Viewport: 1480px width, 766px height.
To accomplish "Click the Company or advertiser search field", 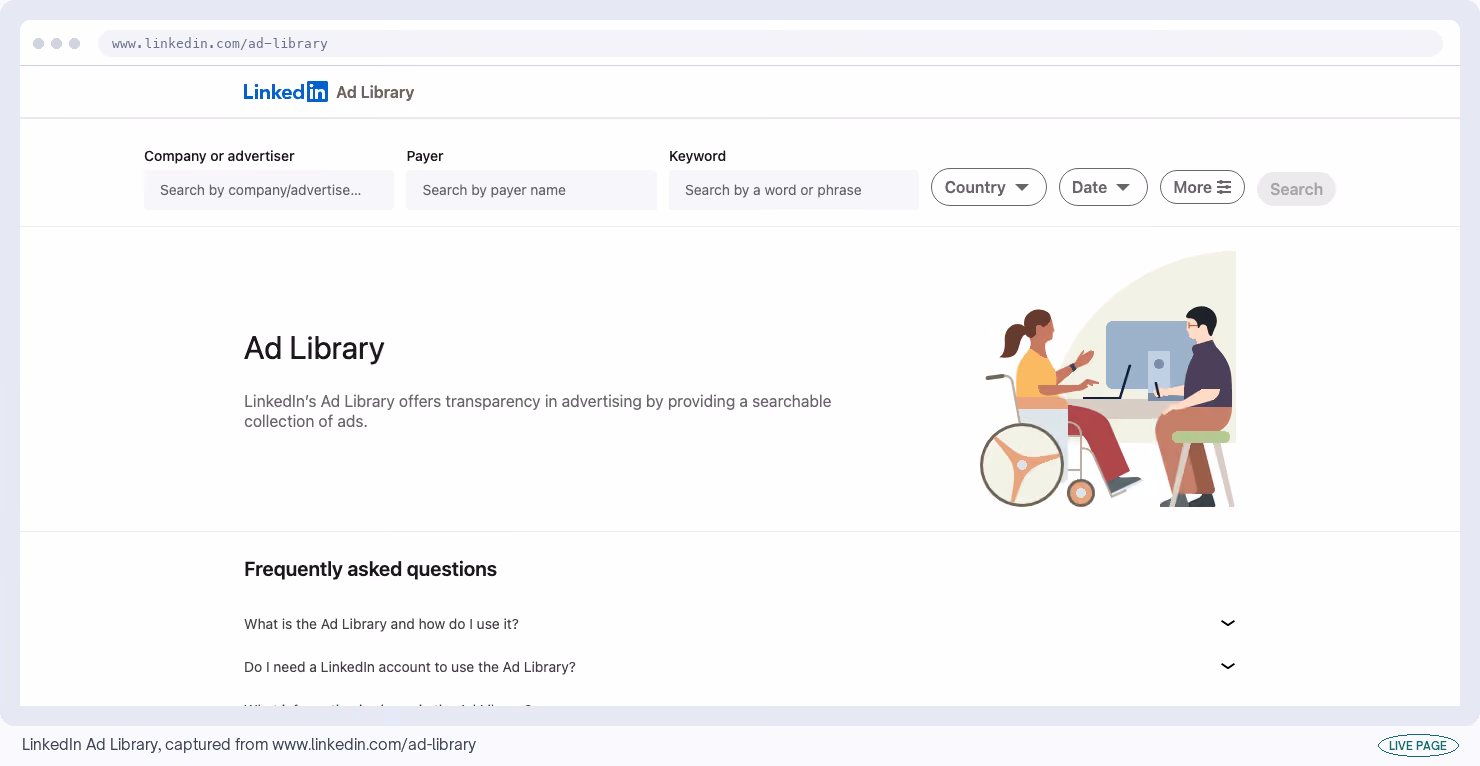I will (x=269, y=190).
